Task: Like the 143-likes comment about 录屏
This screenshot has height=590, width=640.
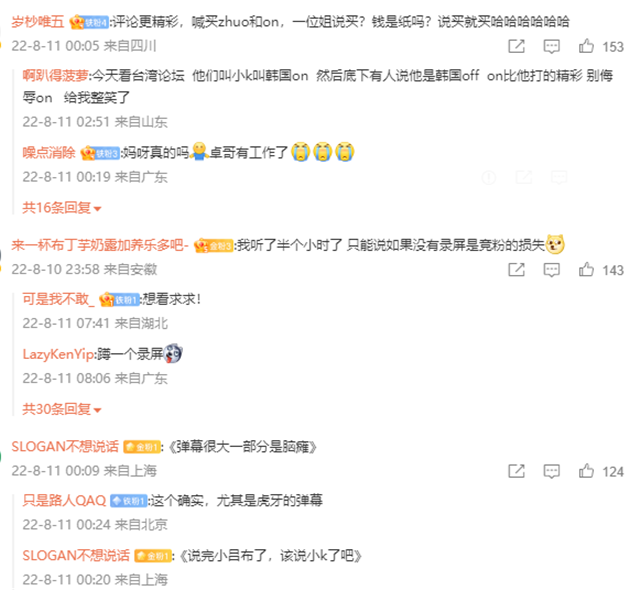Action: coord(586,270)
